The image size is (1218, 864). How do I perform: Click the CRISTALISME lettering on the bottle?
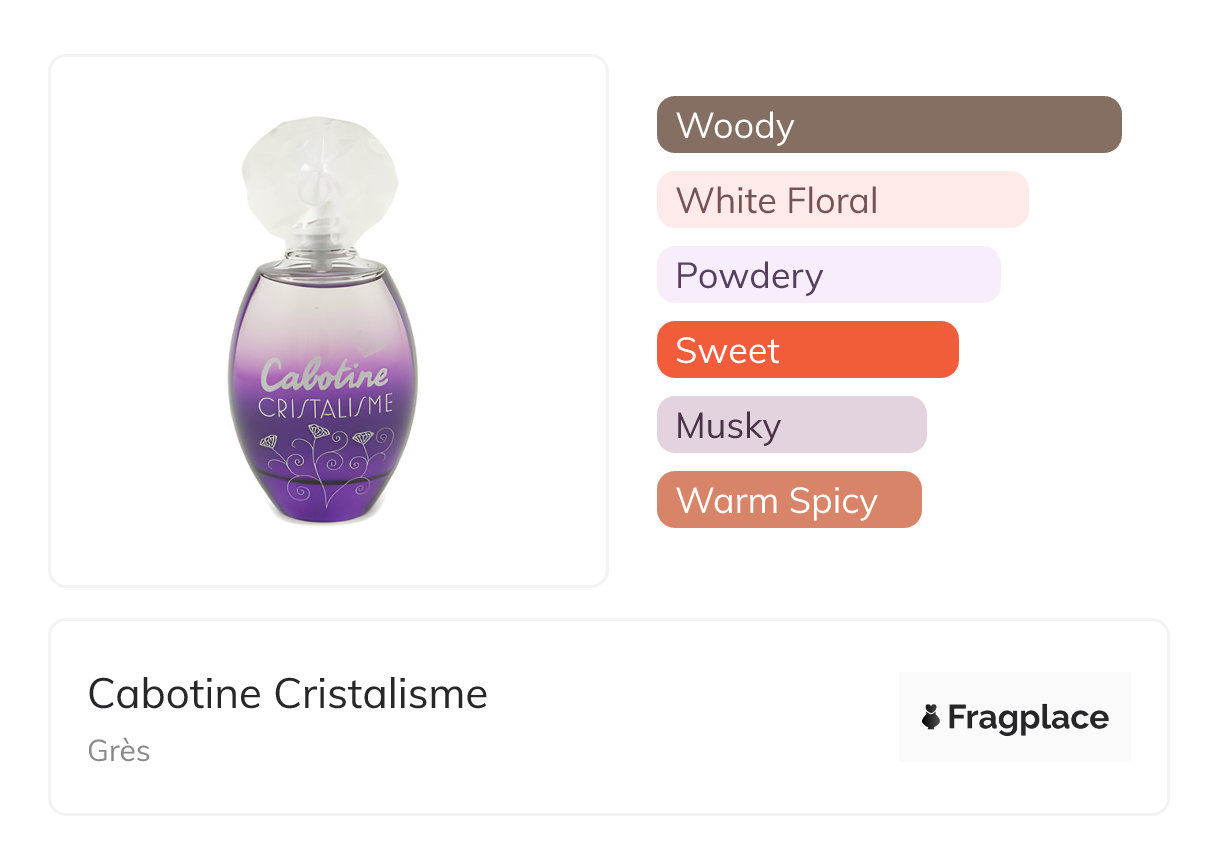326,407
